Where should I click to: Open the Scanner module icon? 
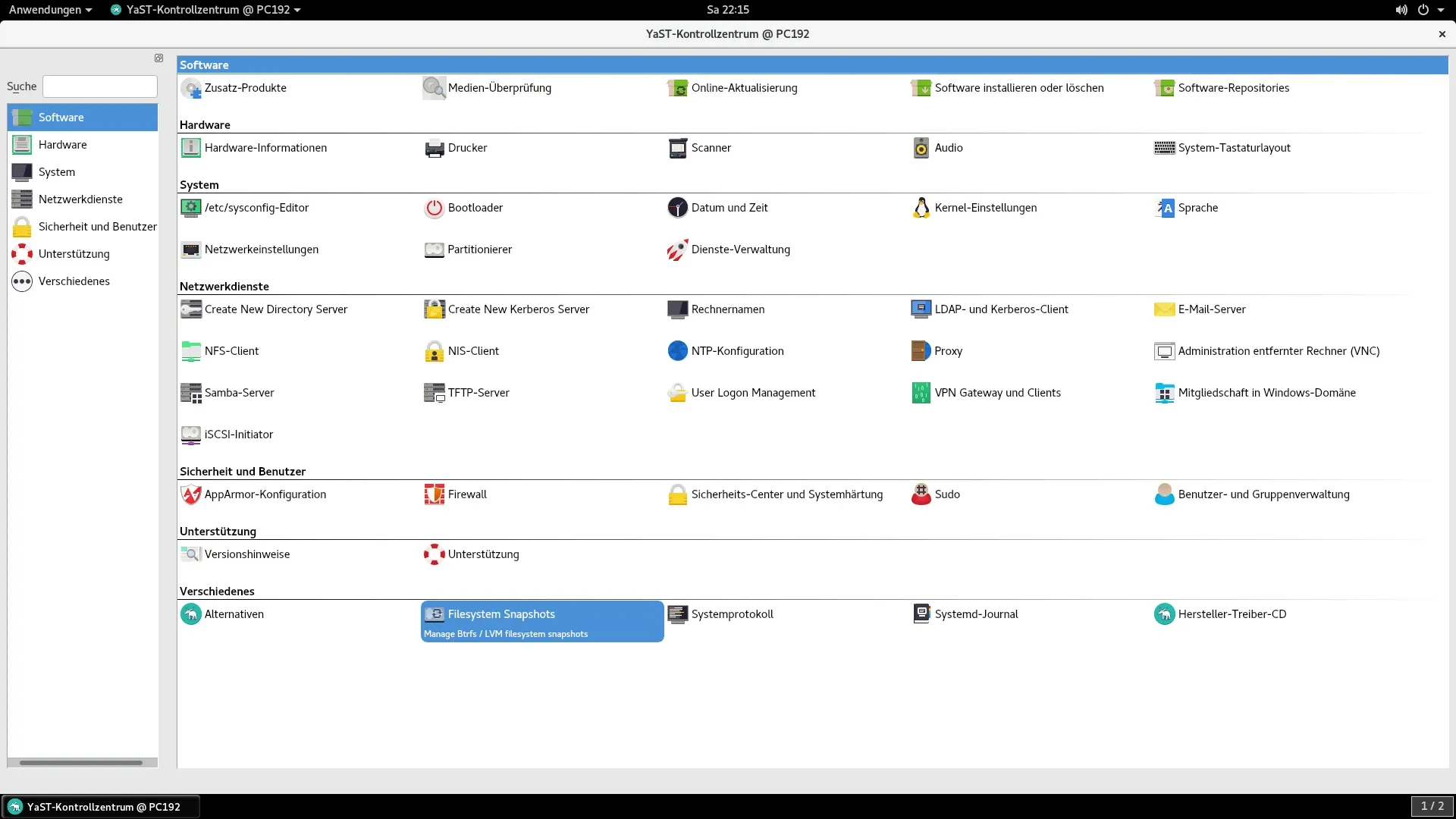pos(678,148)
